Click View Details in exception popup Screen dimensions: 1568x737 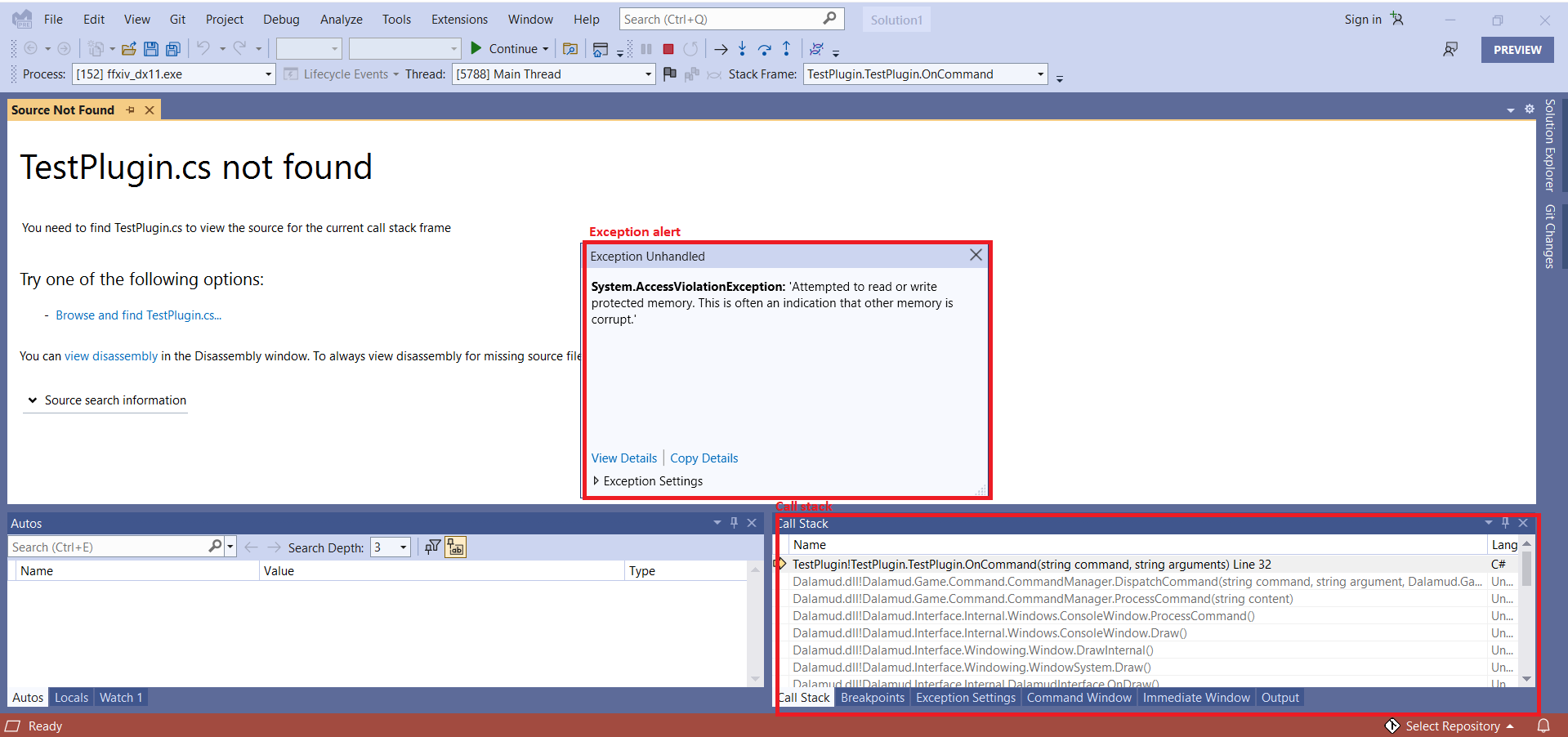point(624,458)
